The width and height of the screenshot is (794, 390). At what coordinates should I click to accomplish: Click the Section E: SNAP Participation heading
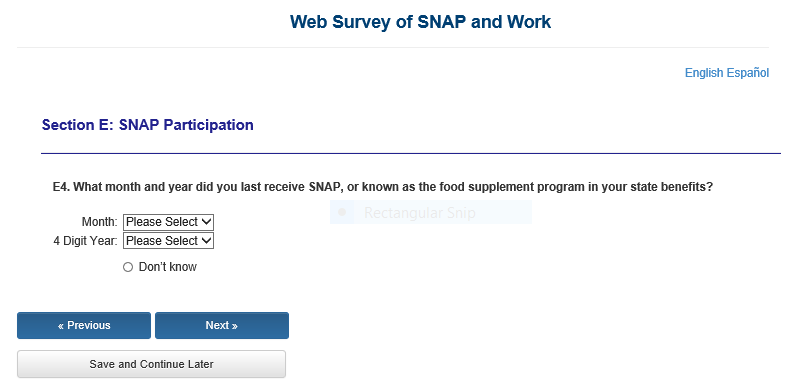pos(147,125)
